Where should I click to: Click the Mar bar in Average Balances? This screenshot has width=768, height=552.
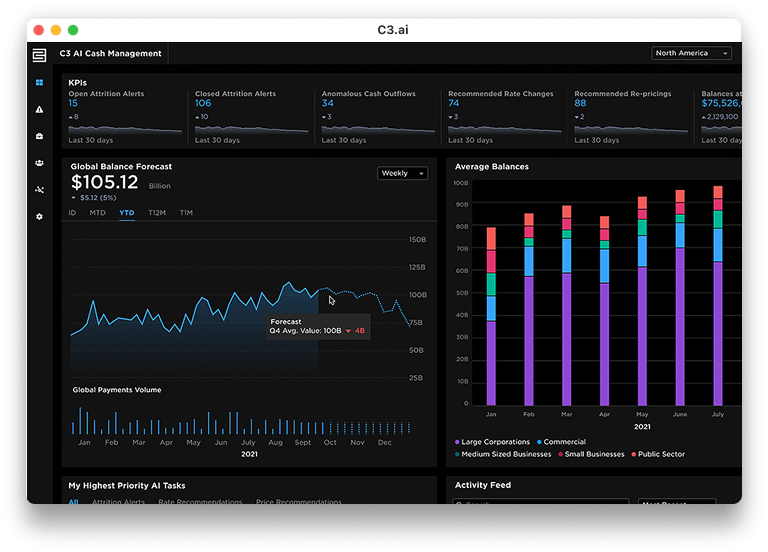tap(566, 306)
